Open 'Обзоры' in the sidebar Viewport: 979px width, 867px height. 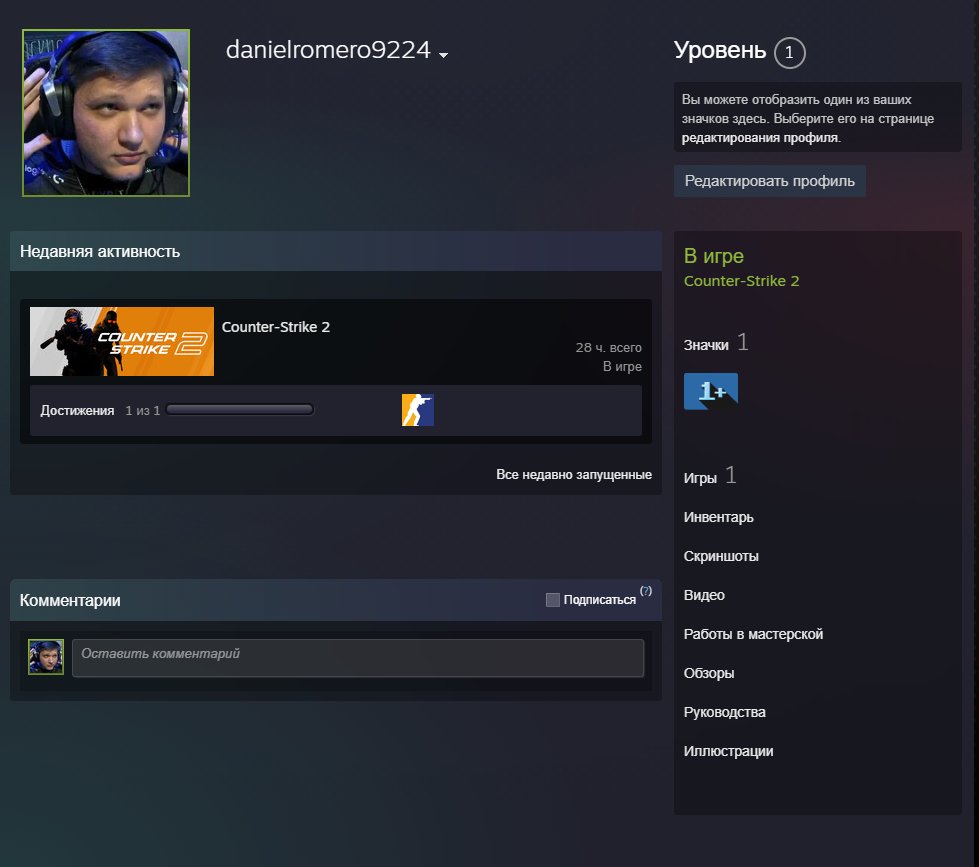tap(709, 673)
